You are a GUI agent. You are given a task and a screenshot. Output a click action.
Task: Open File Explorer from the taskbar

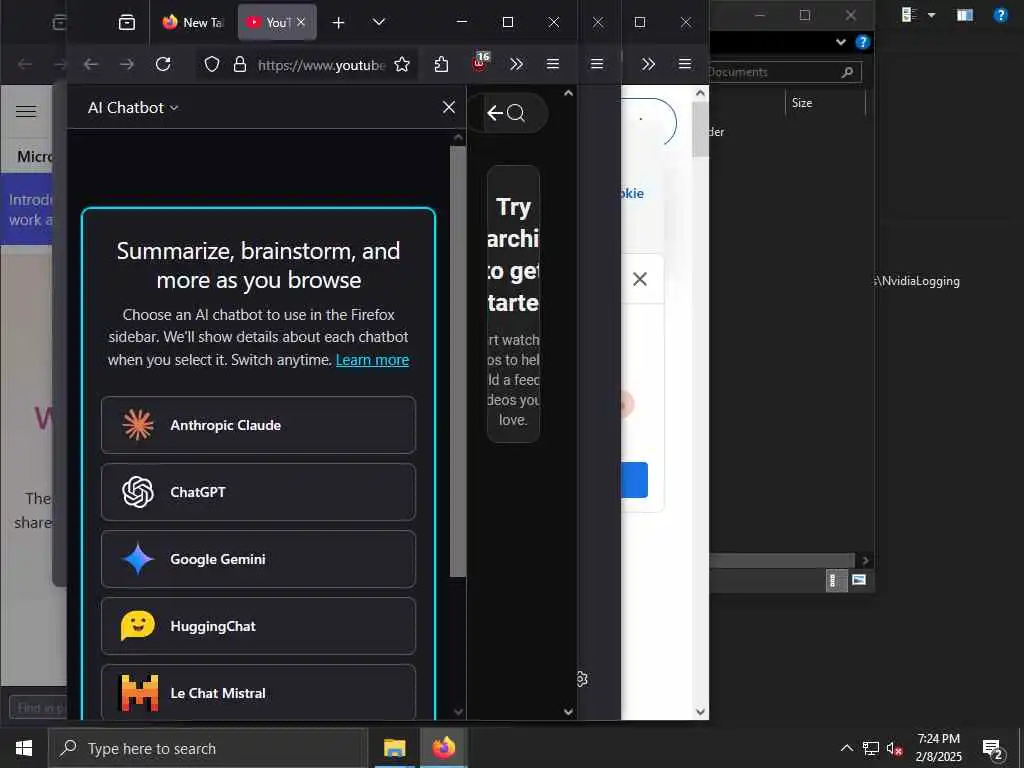(x=394, y=748)
